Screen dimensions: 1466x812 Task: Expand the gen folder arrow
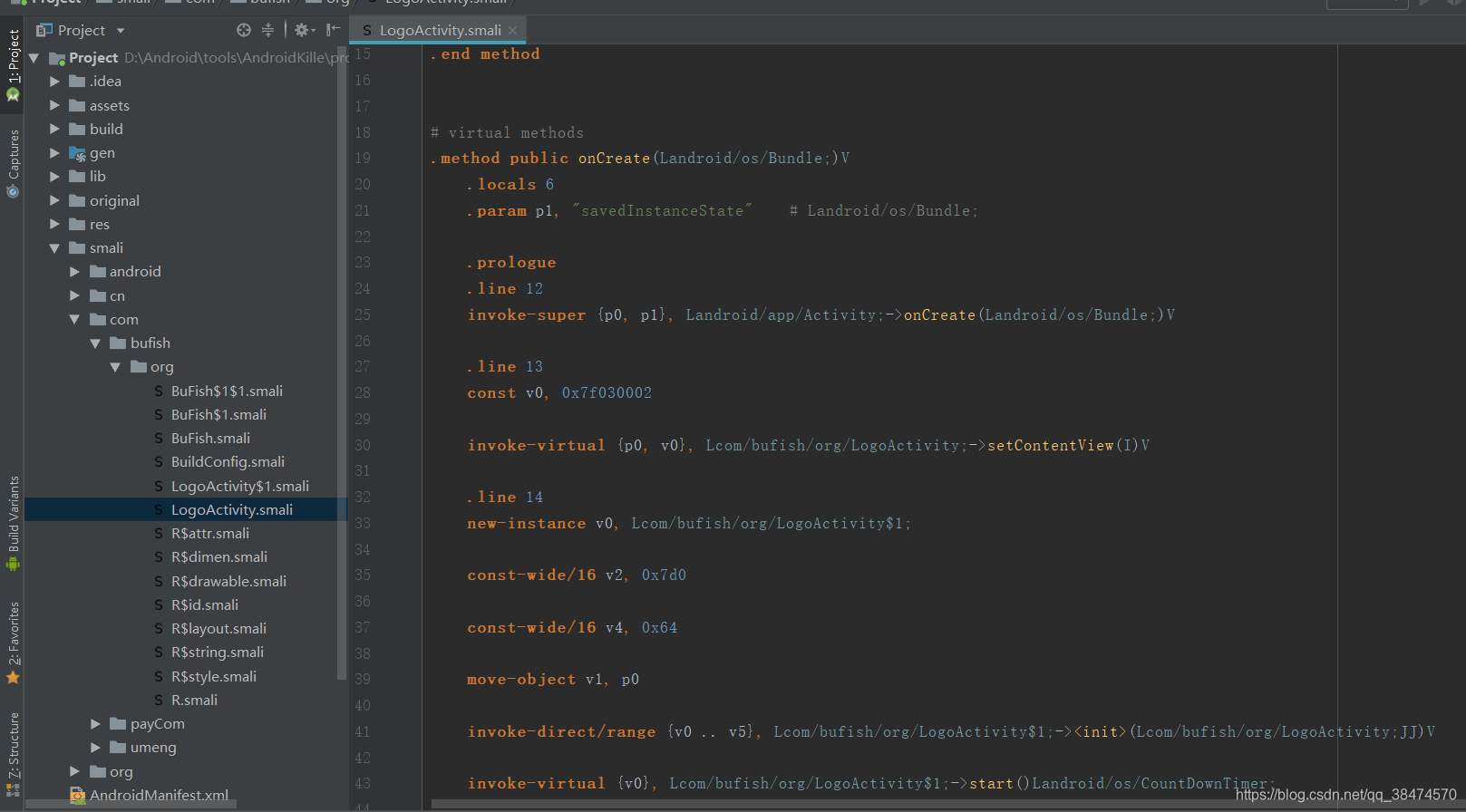54,152
